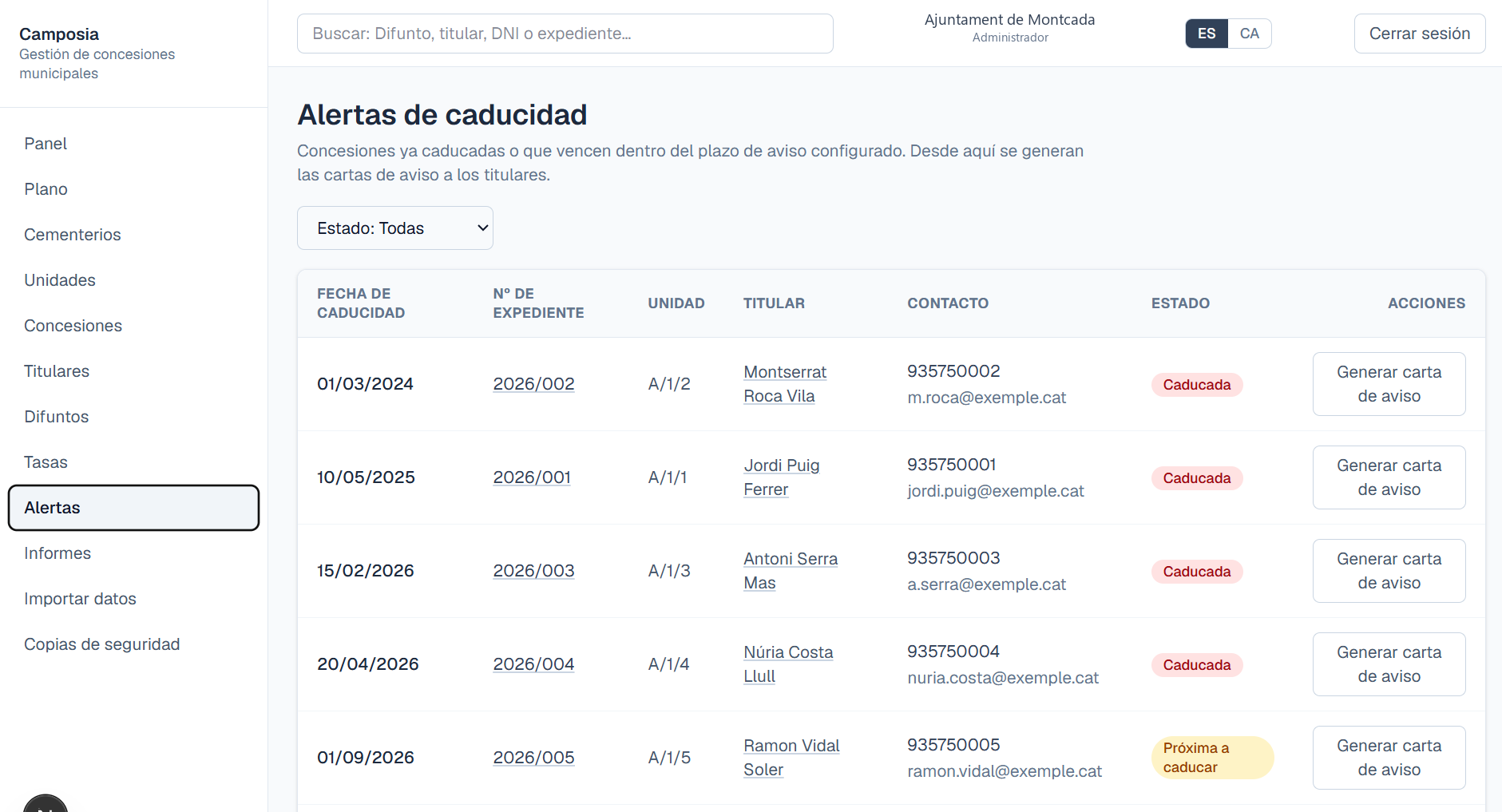
Task: Focus the Buscar search field
Action: point(565,34)
